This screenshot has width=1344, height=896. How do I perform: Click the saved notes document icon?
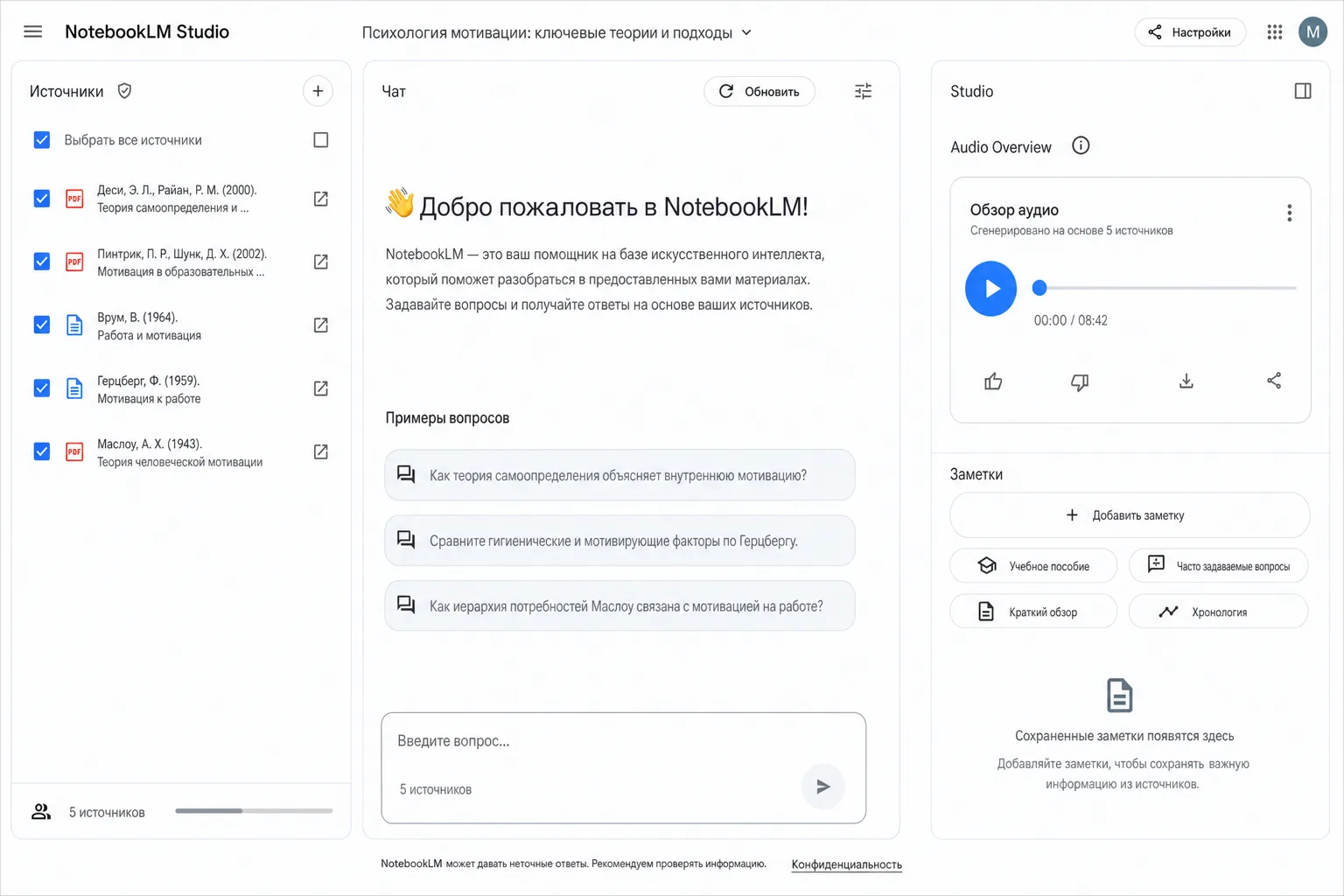[1119, 696]
